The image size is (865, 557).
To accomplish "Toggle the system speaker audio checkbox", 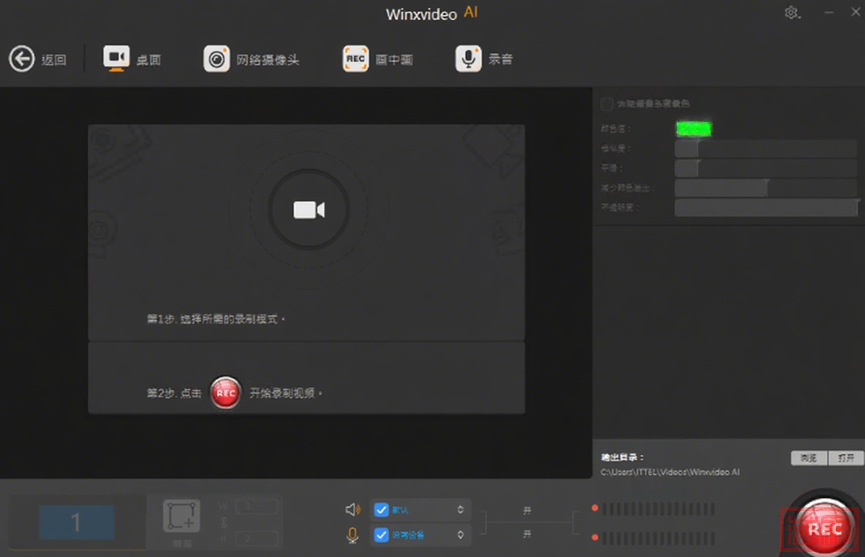I will 381,509.
